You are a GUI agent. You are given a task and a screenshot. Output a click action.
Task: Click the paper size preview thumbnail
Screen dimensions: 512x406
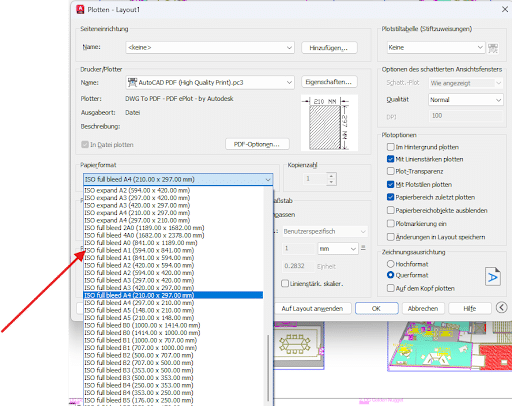pos(329,123)
